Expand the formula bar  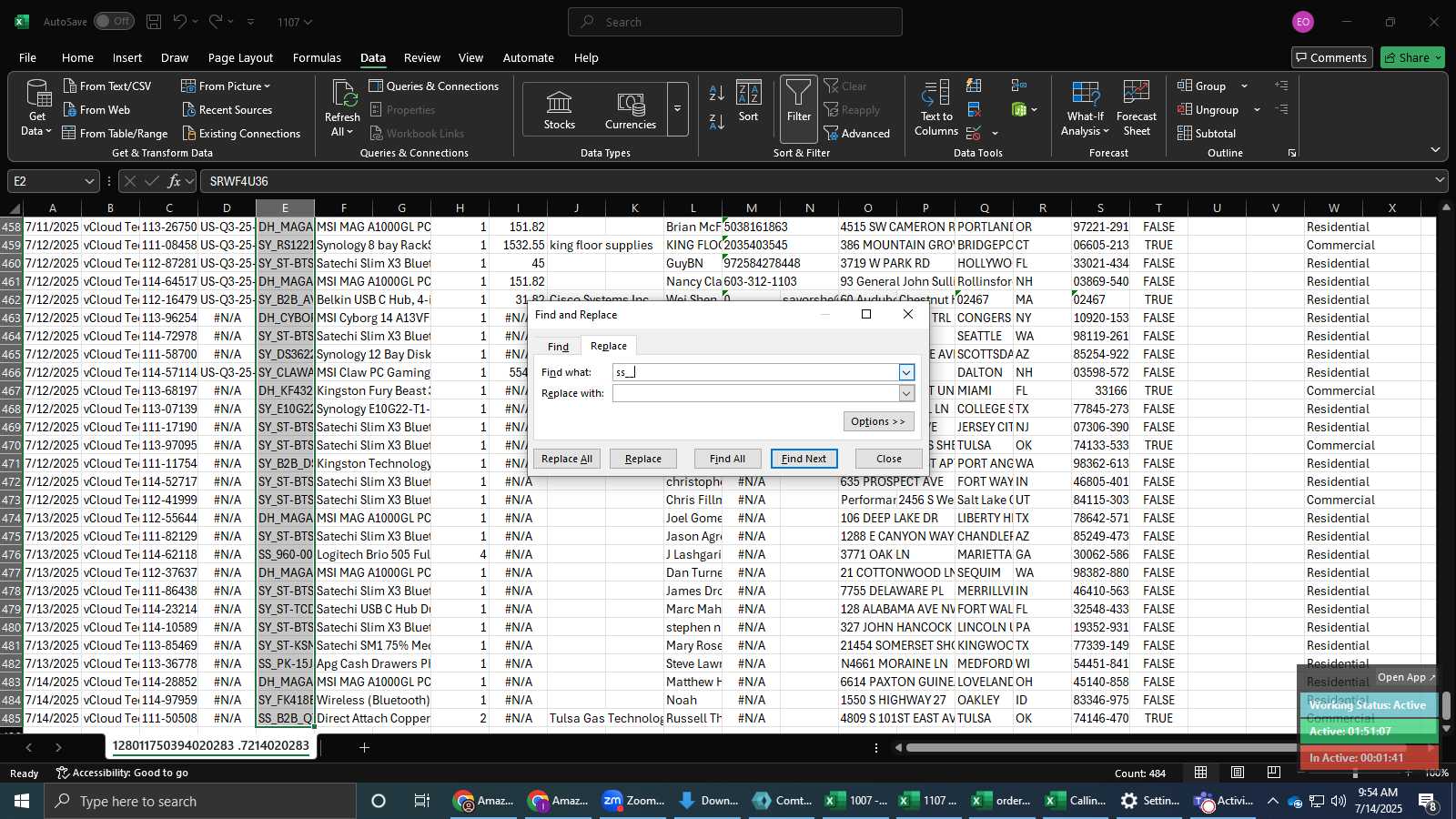pyautogui.click(x=1440, y=181)
